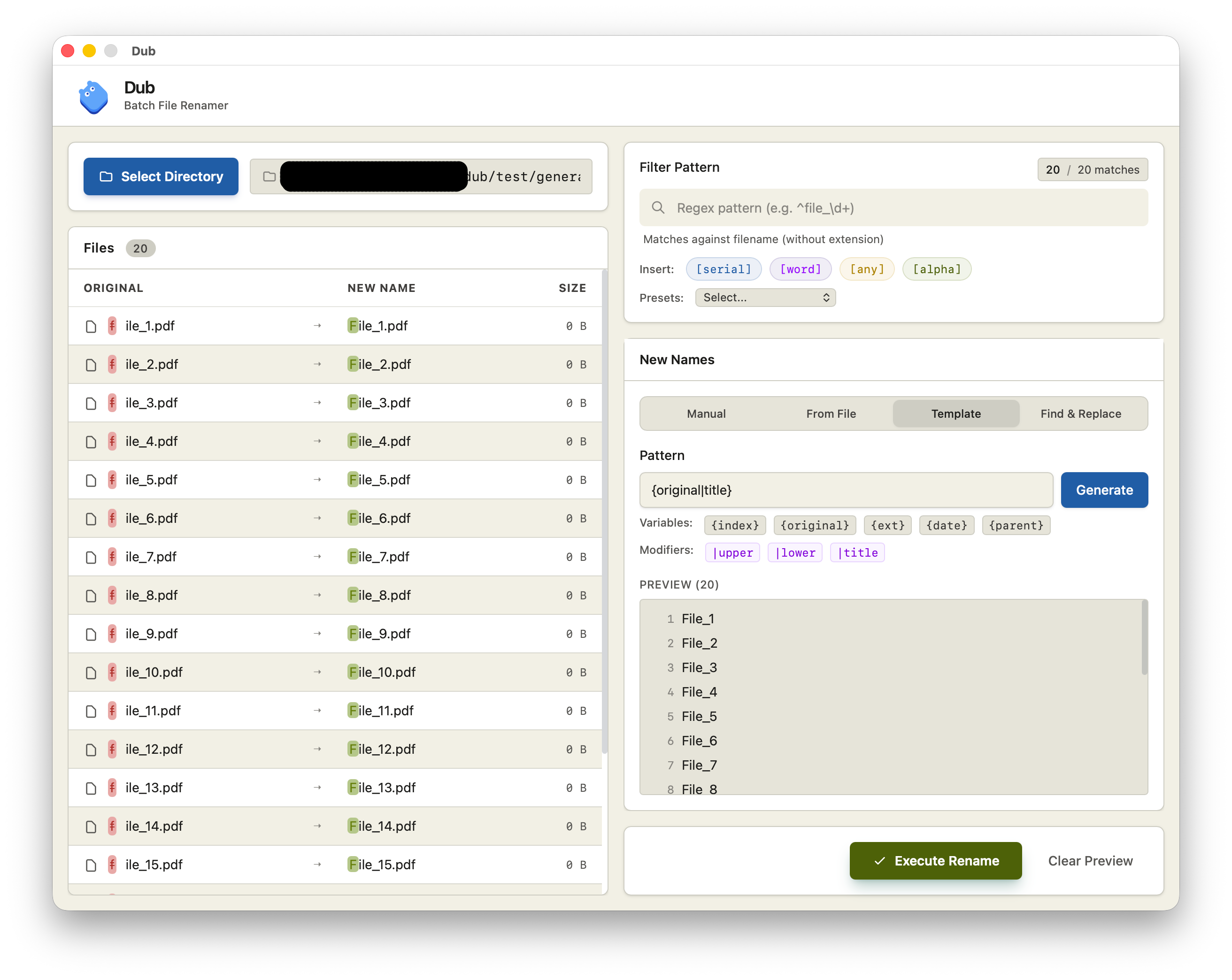Click file icon beside ile_7.pdf
This screenshot has height=980, width=1232.
tap(91, 558)
